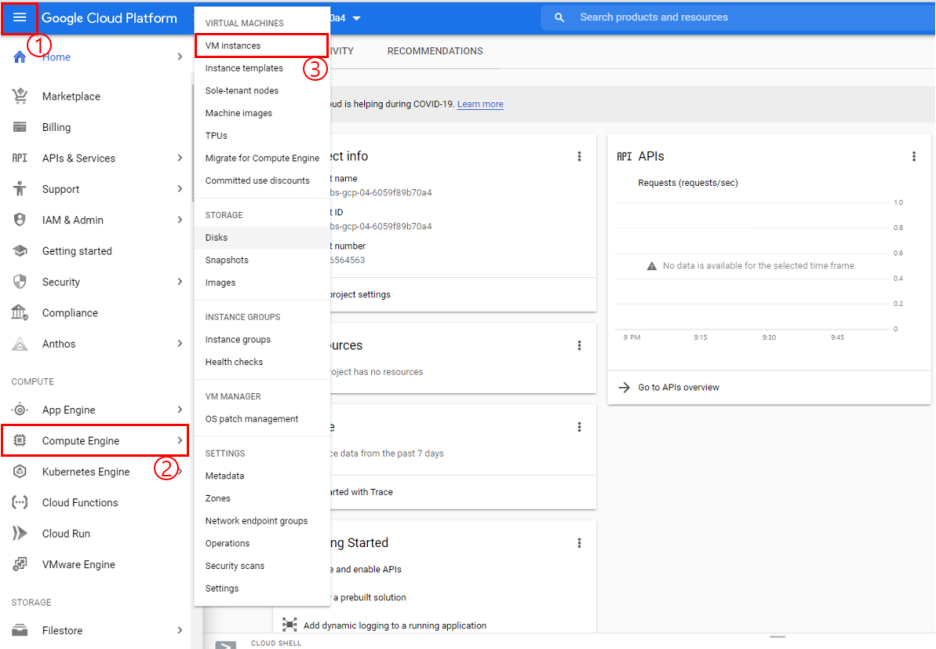Open the Getting Started card three-dot menu
The image size is (936, 649).
pyautogui.click(x=579, y=543)
